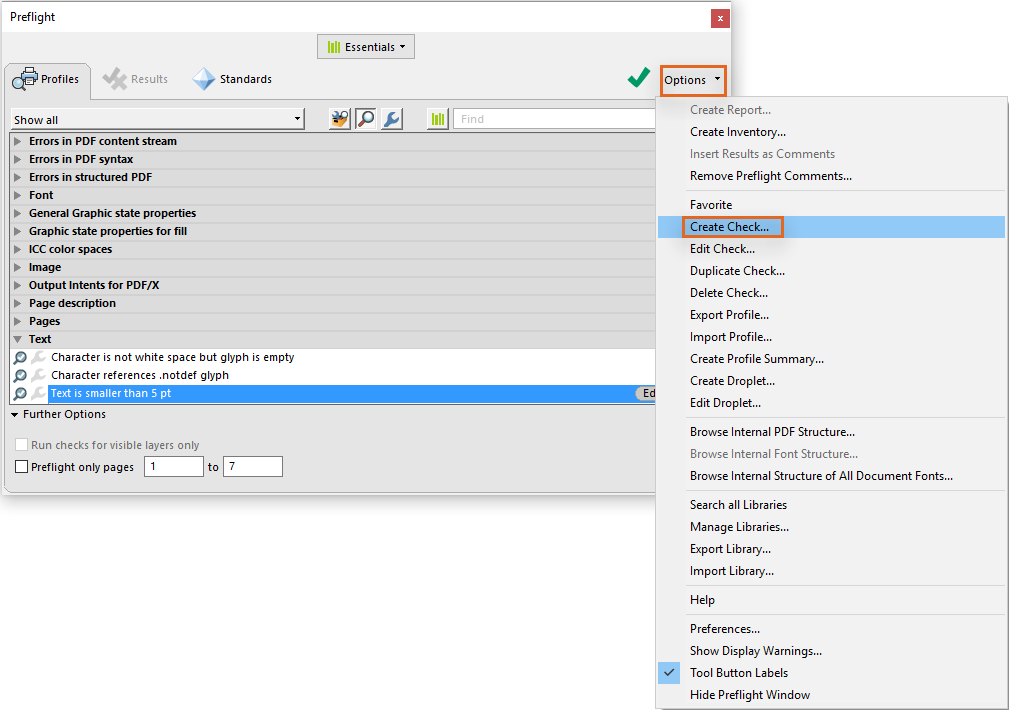Select the single checks magnifier icon
Viewport: 1009px width, 710px height.
tap(366, 118)
